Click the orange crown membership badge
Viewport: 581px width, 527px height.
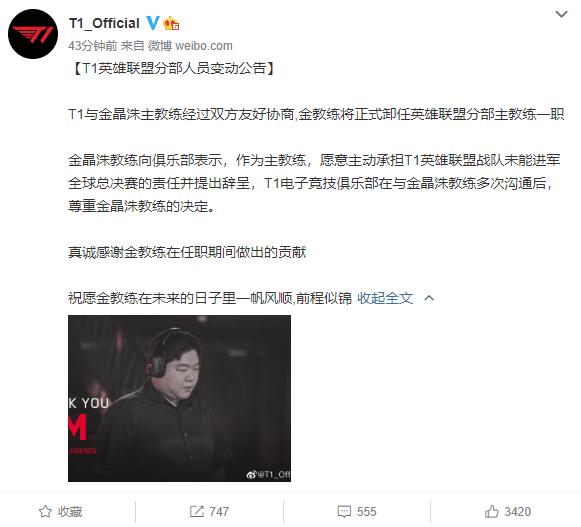pos(172,23)
